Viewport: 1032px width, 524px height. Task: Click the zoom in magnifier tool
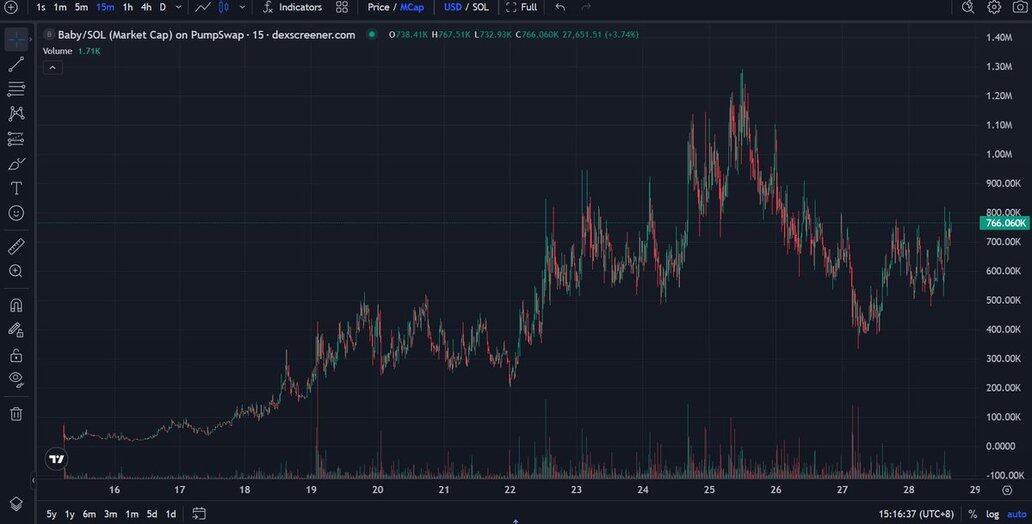[16, 271]
